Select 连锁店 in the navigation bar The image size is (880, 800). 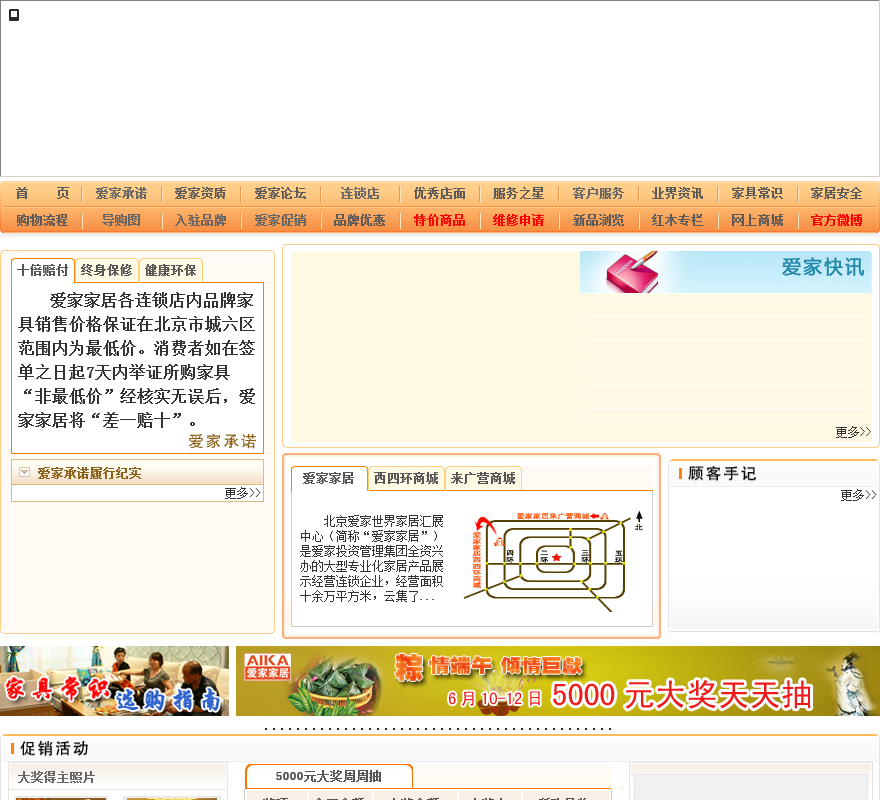360,194
